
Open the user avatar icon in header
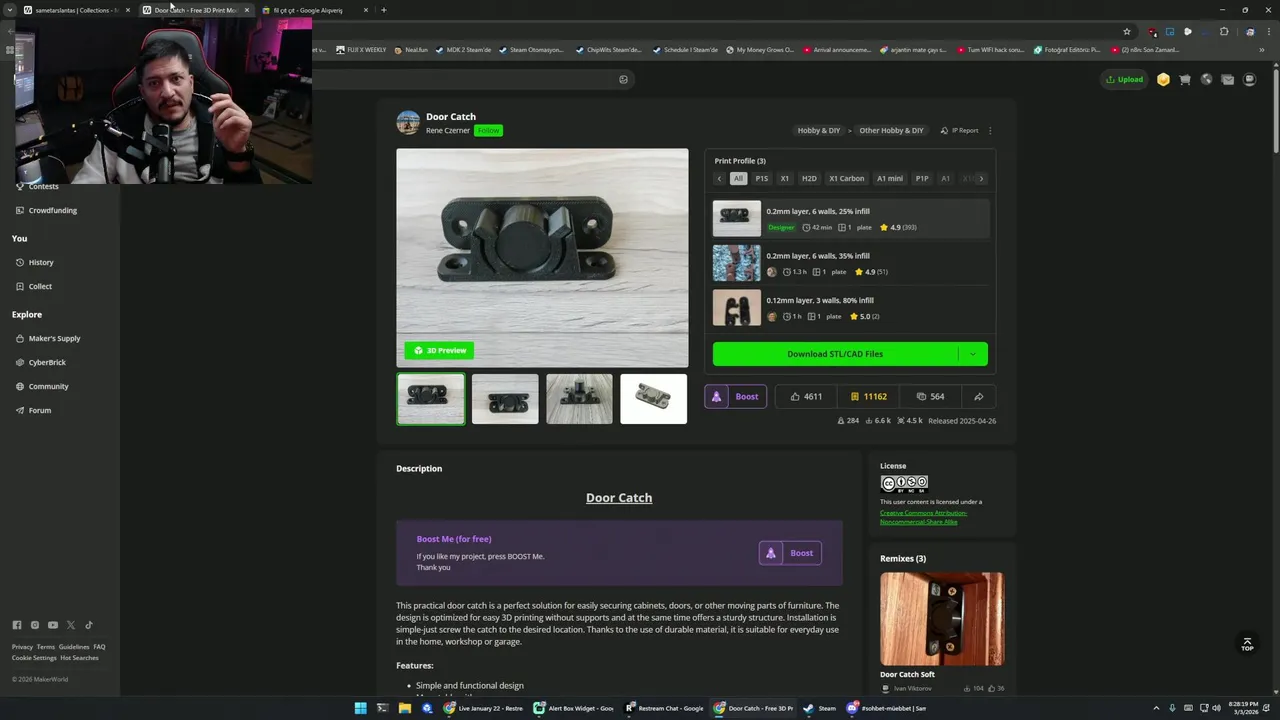point(1249,80)
